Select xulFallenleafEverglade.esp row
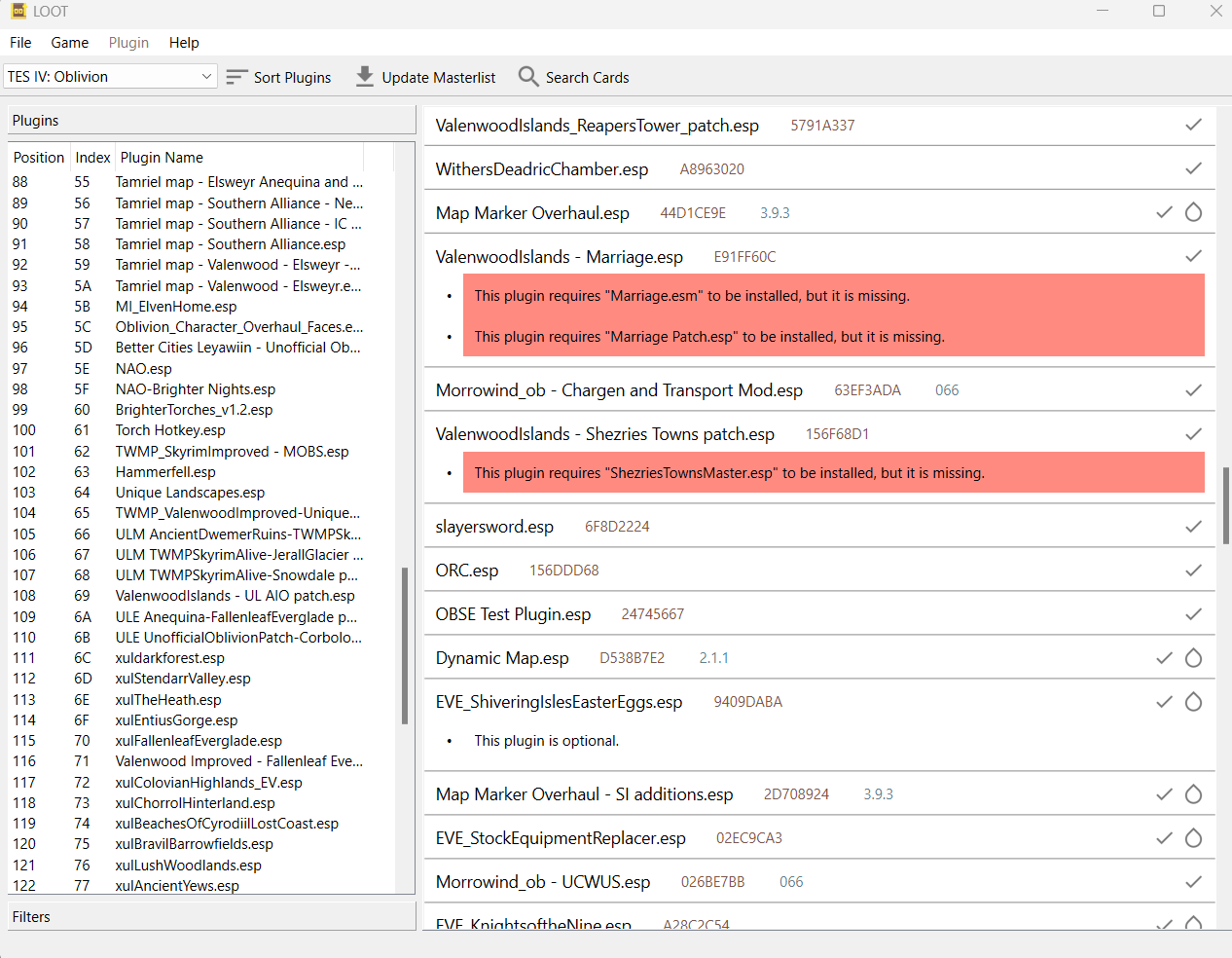This screenshot has height=958, width=1232. (202, 741)
